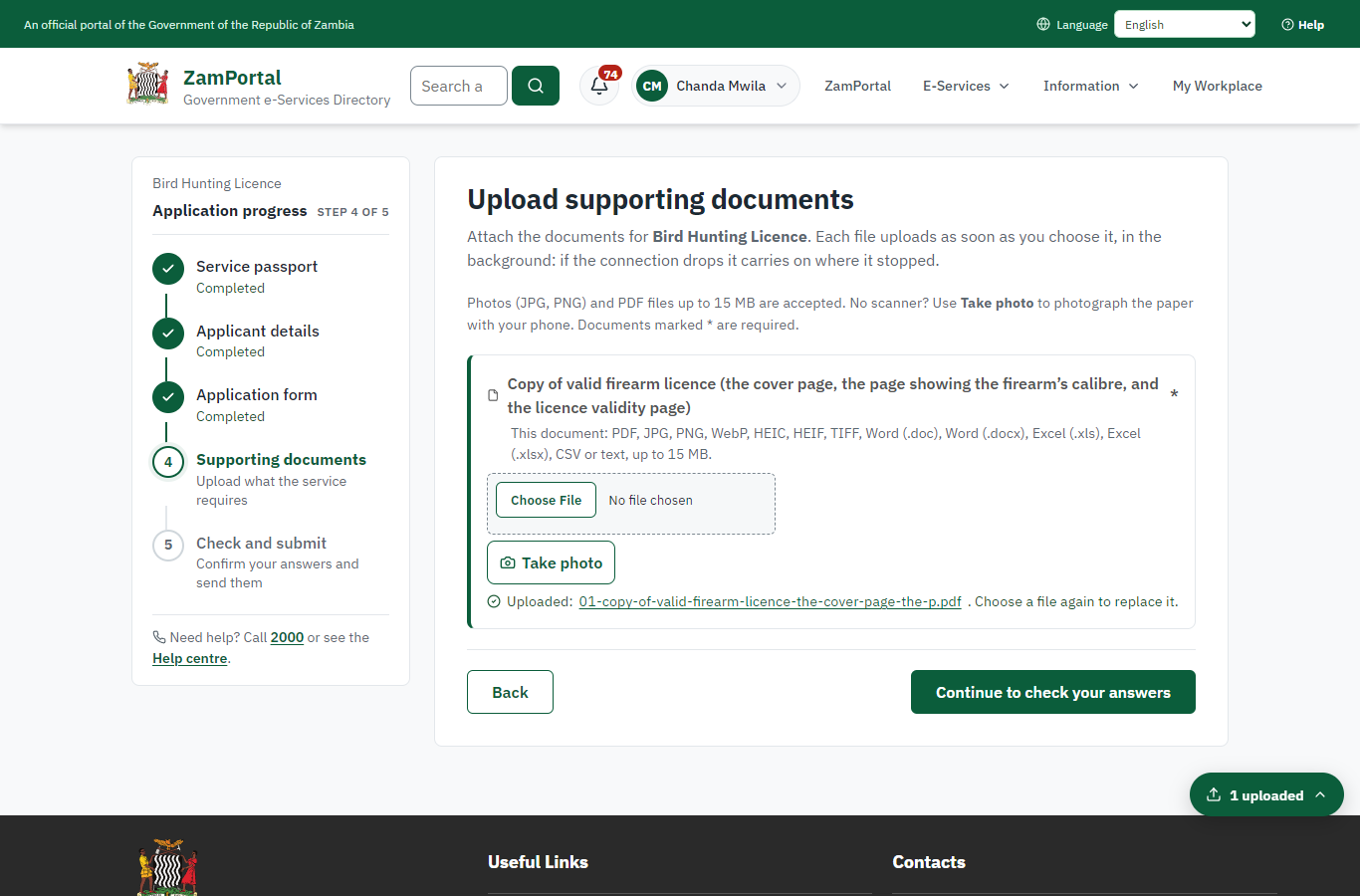Select the Supporting documents step
This screenshot has width=1360, height=896.
click(x=281, y=459)
